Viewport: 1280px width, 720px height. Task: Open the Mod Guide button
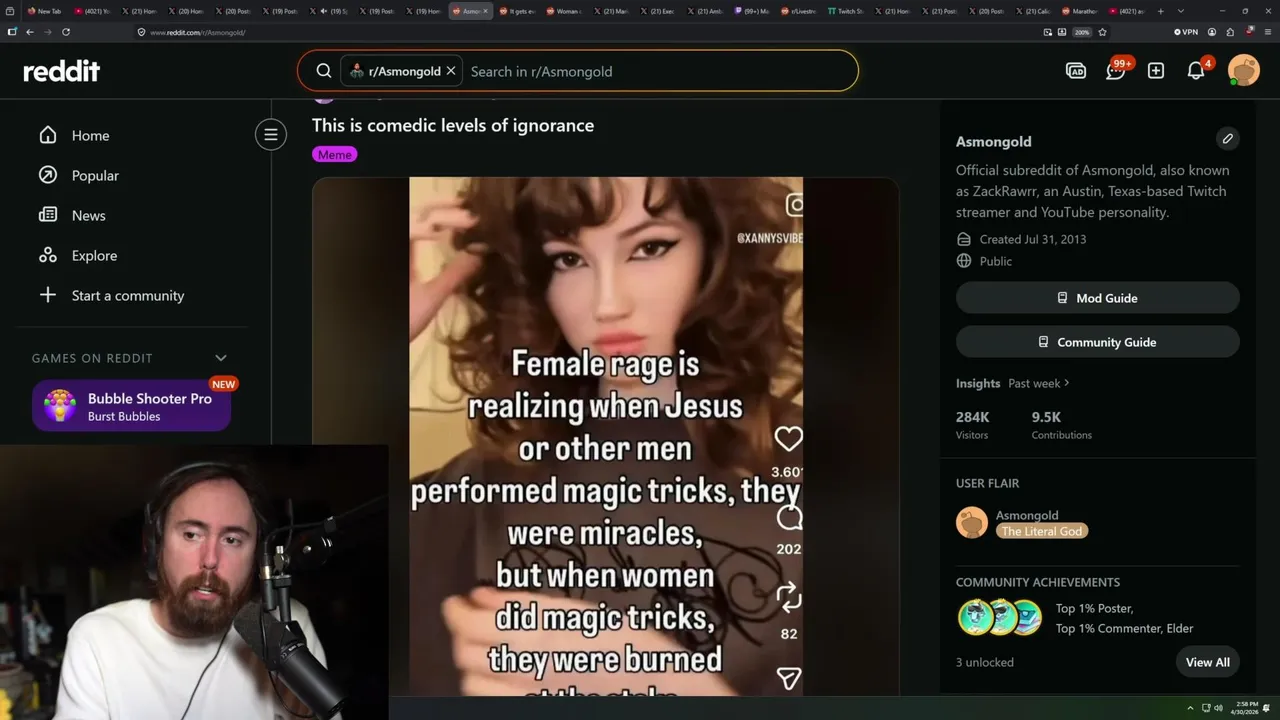click(1097, 298)
